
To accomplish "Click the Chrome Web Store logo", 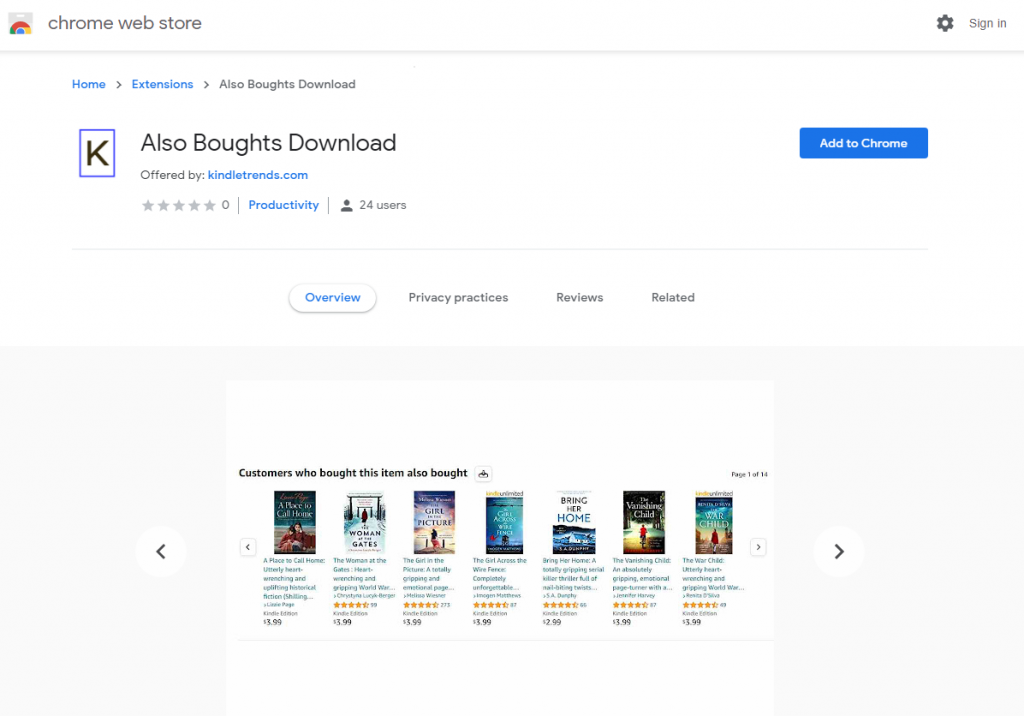I will click(x=20, y=24).
